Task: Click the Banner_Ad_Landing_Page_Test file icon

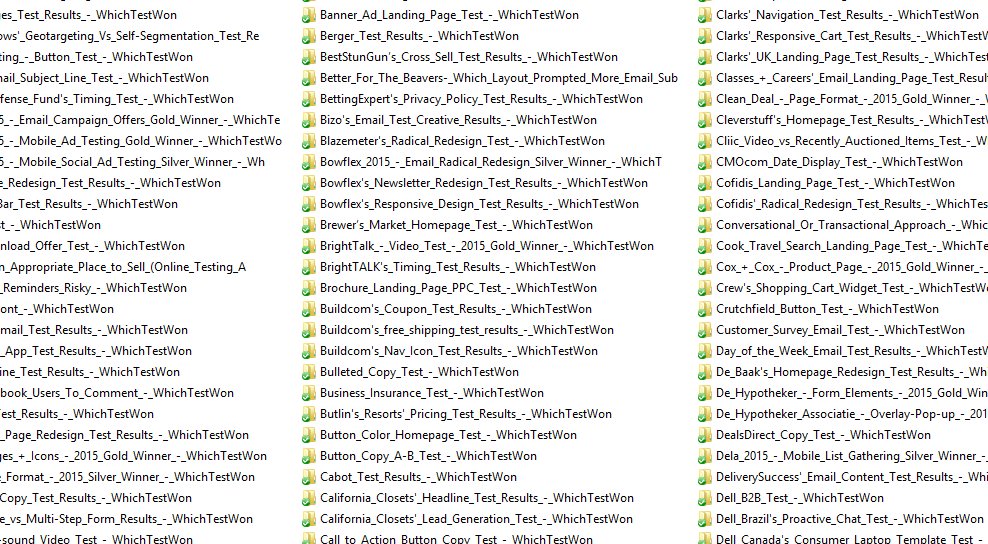Action: [308, 15]
